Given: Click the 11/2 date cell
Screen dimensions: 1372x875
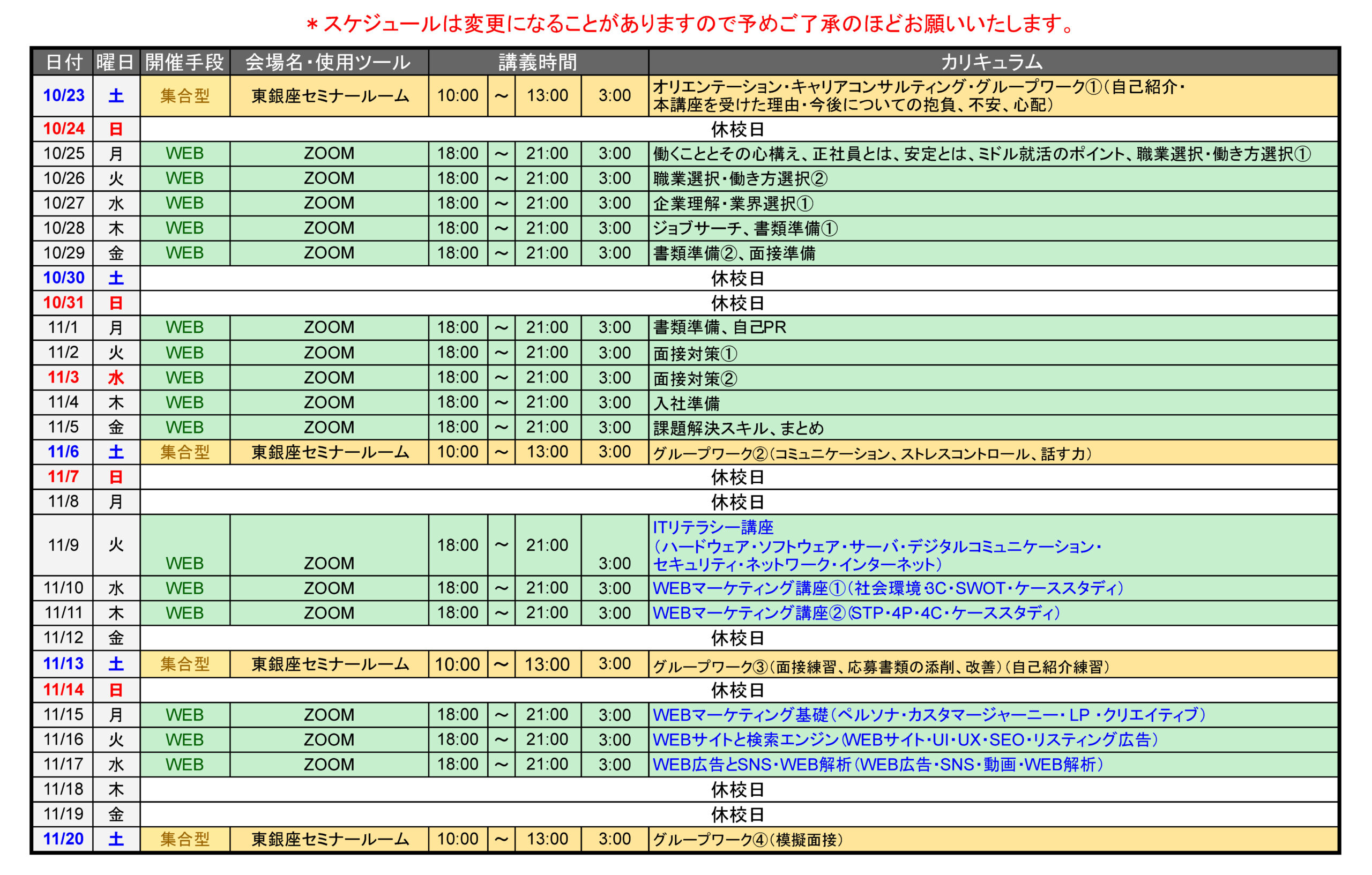Looking at the screenshot, I should tap(63, 353).
